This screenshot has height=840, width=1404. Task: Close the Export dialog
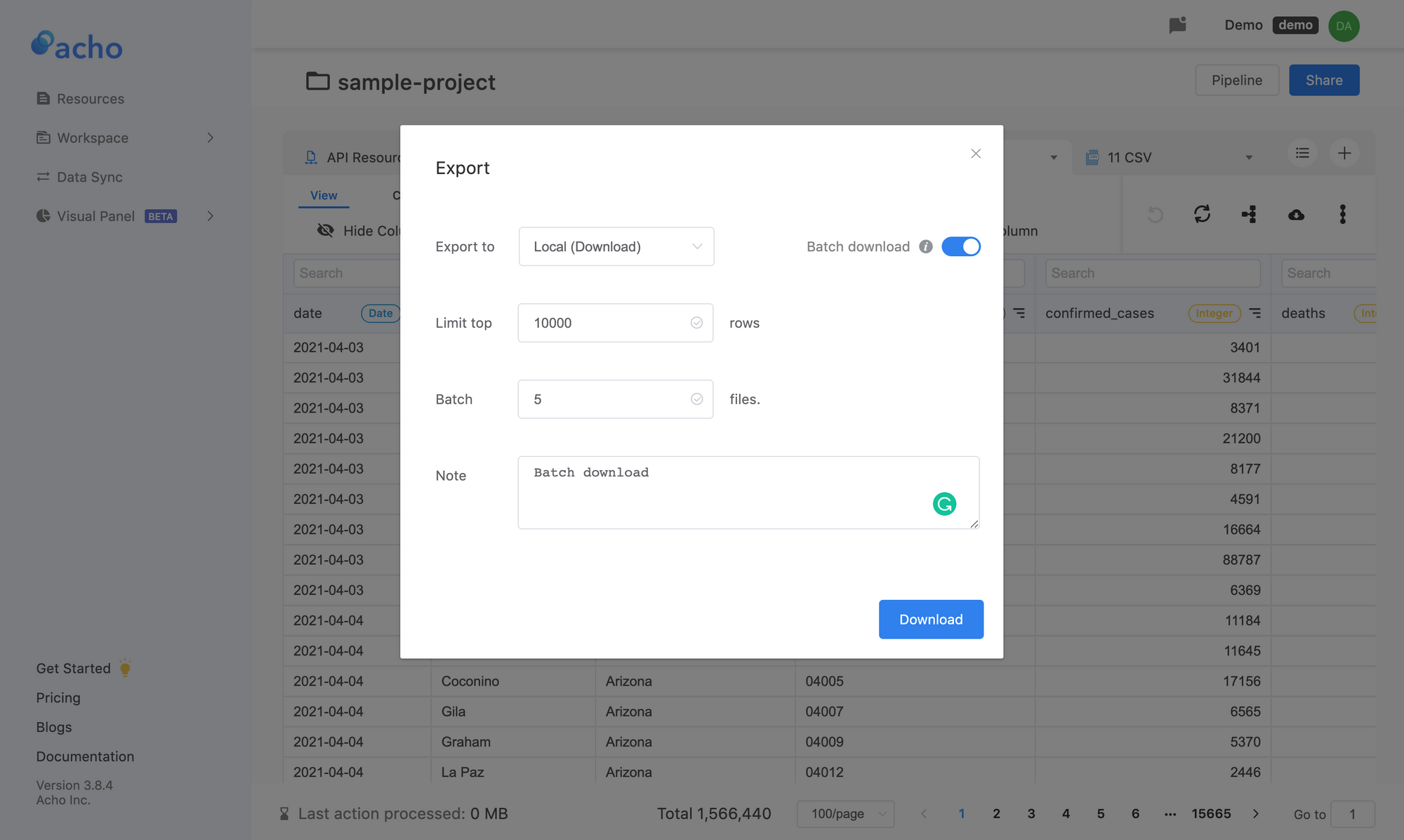[976, 154]
